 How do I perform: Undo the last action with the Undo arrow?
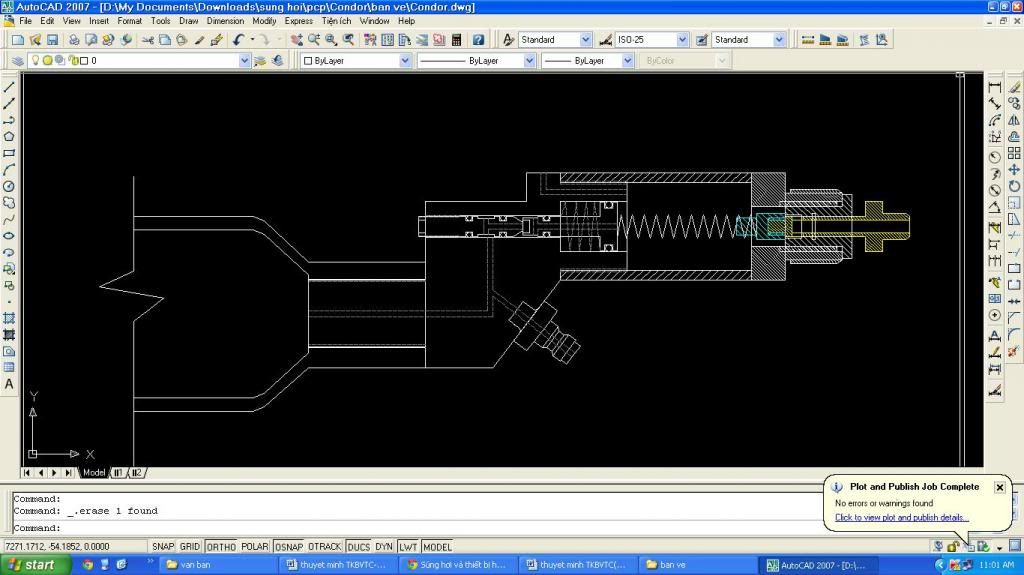(238, 40)
